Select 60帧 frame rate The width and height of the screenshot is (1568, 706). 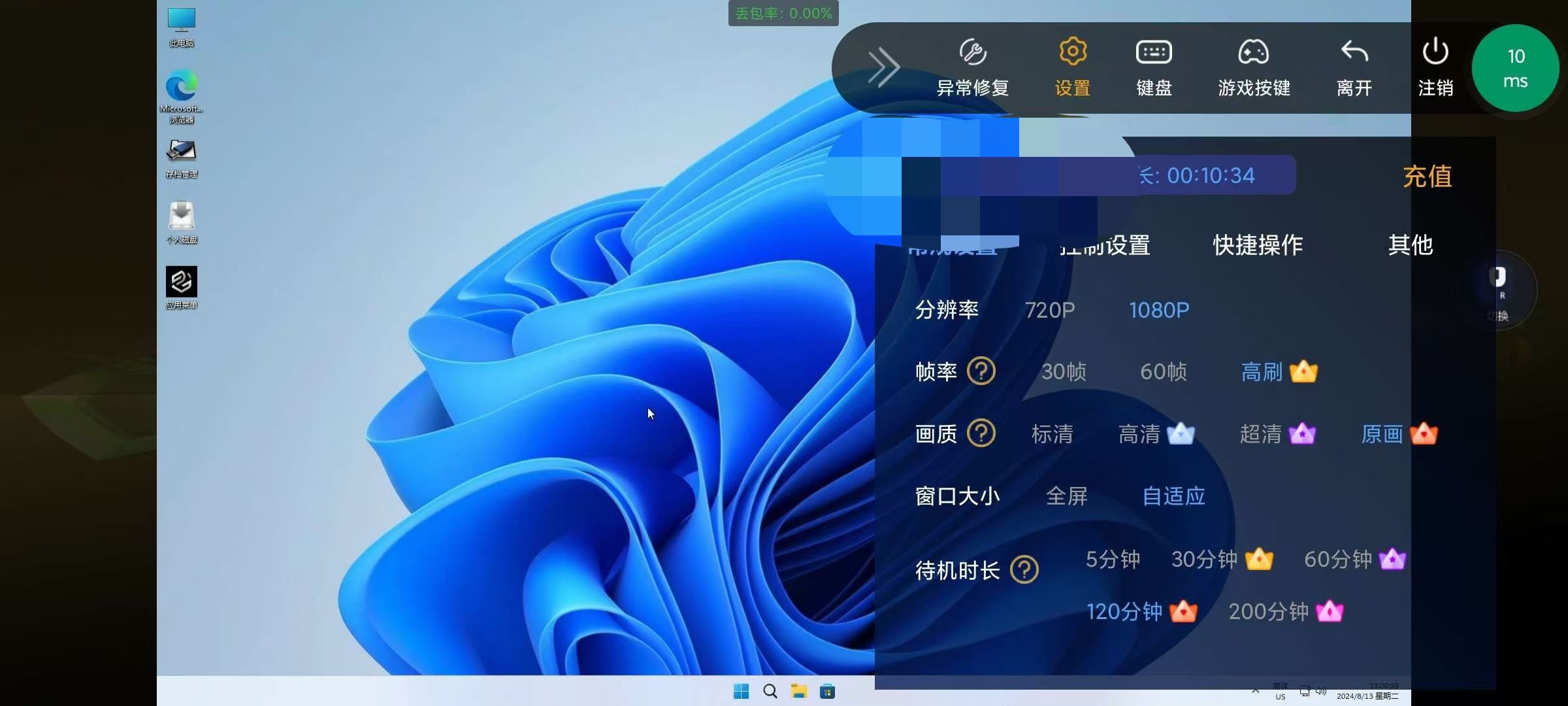coord(1163,372)
